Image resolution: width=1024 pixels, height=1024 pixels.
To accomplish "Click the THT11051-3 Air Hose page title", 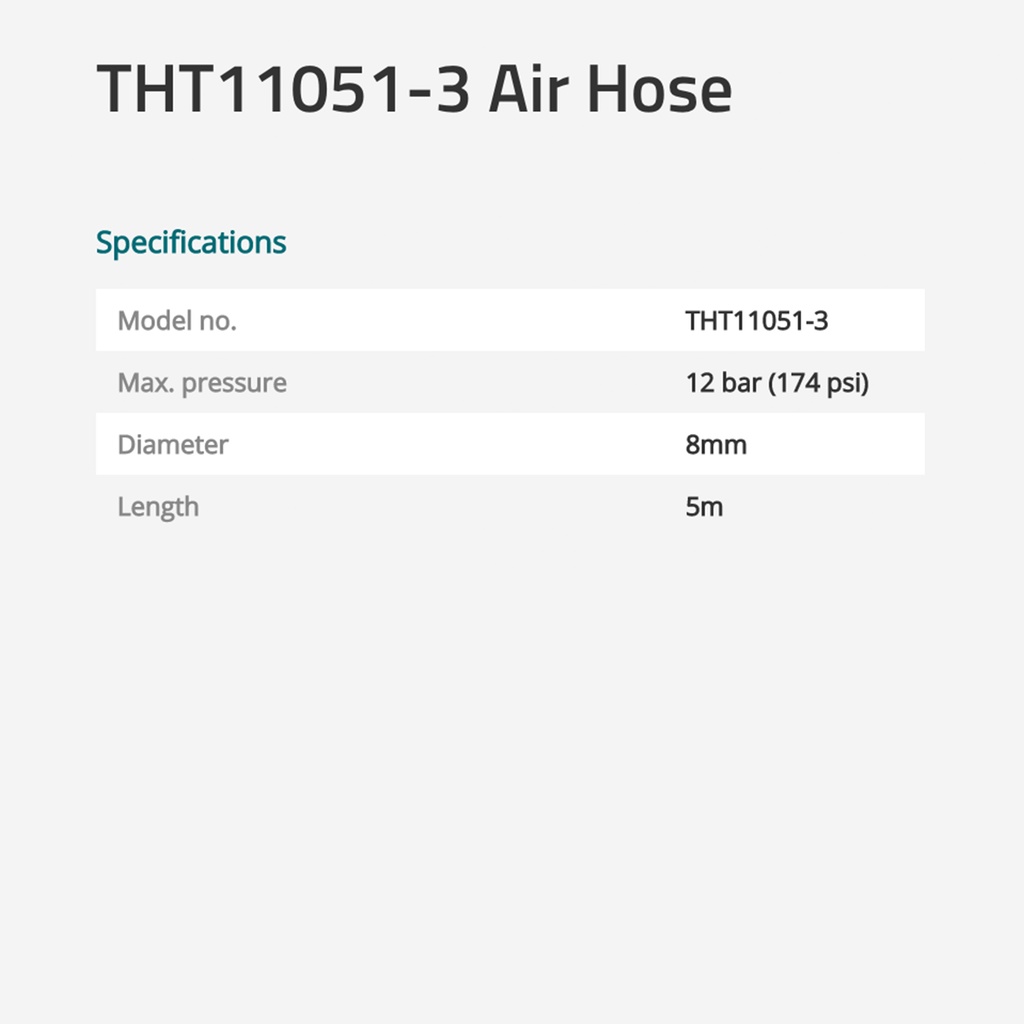I will (x=414, y=88).
